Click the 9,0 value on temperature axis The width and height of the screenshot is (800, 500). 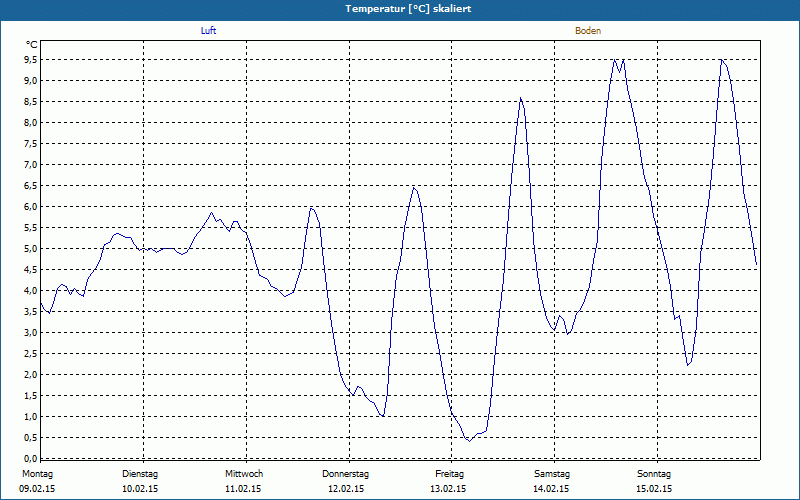[x=30, y=81]
